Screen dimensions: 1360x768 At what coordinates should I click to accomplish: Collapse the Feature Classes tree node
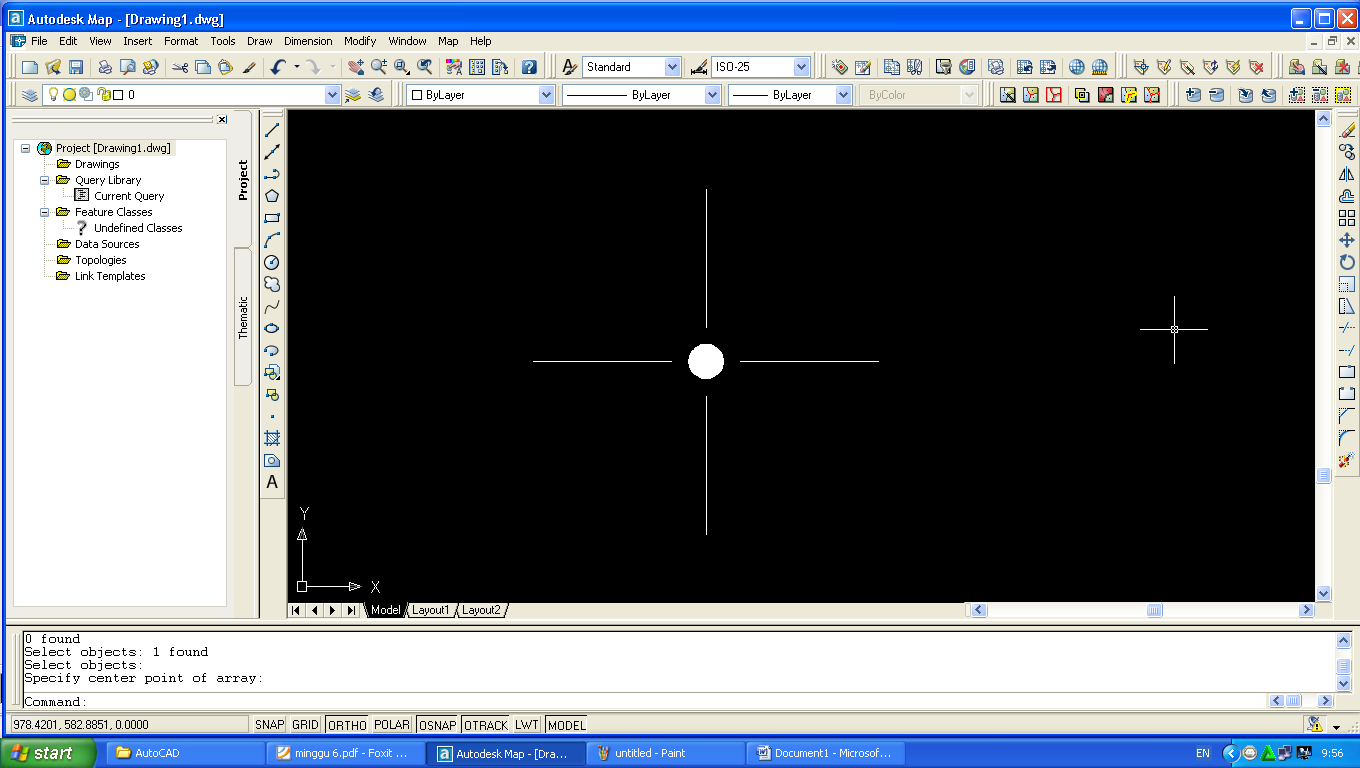(44, 212)
